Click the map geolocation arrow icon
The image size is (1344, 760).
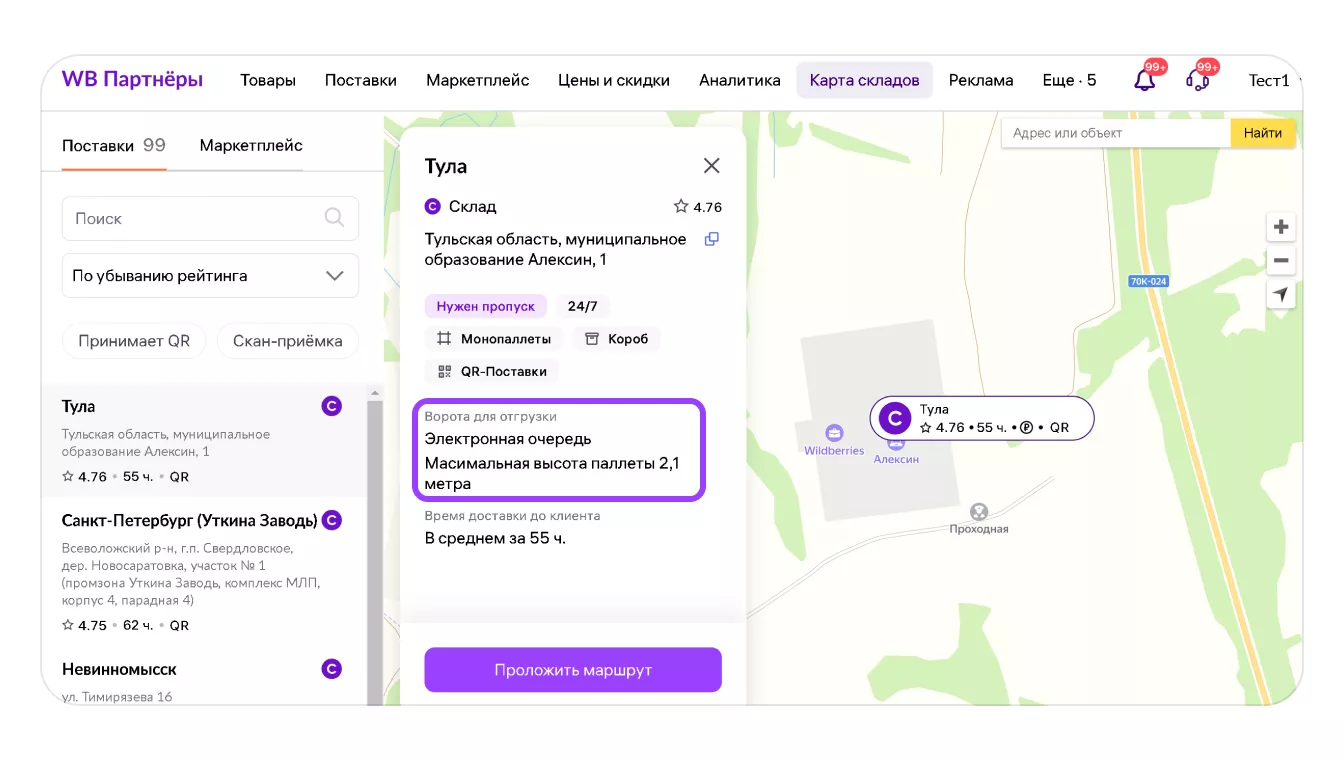(x=1280, y=295)
